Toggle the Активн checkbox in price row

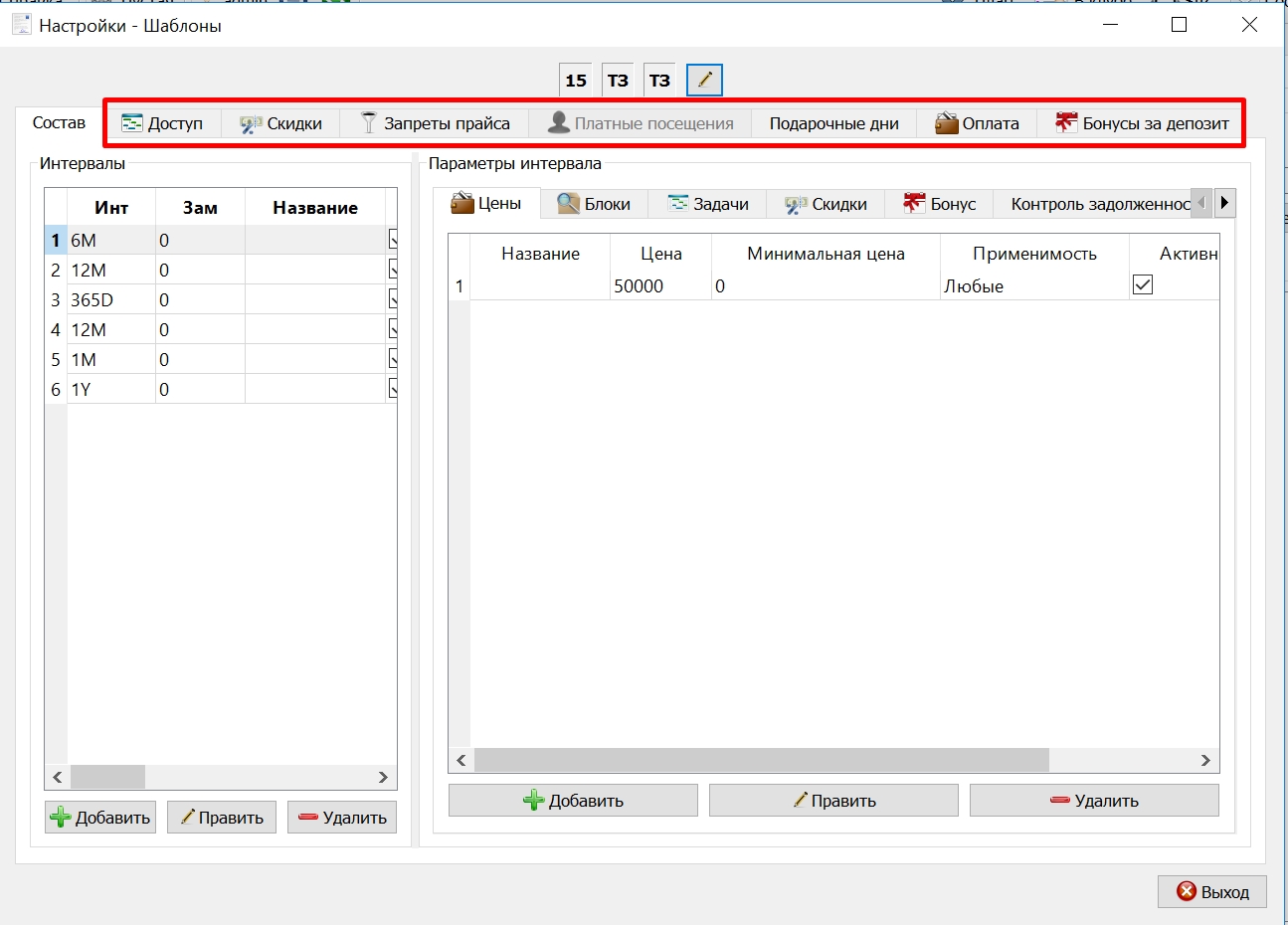[x=1143, y=285]
